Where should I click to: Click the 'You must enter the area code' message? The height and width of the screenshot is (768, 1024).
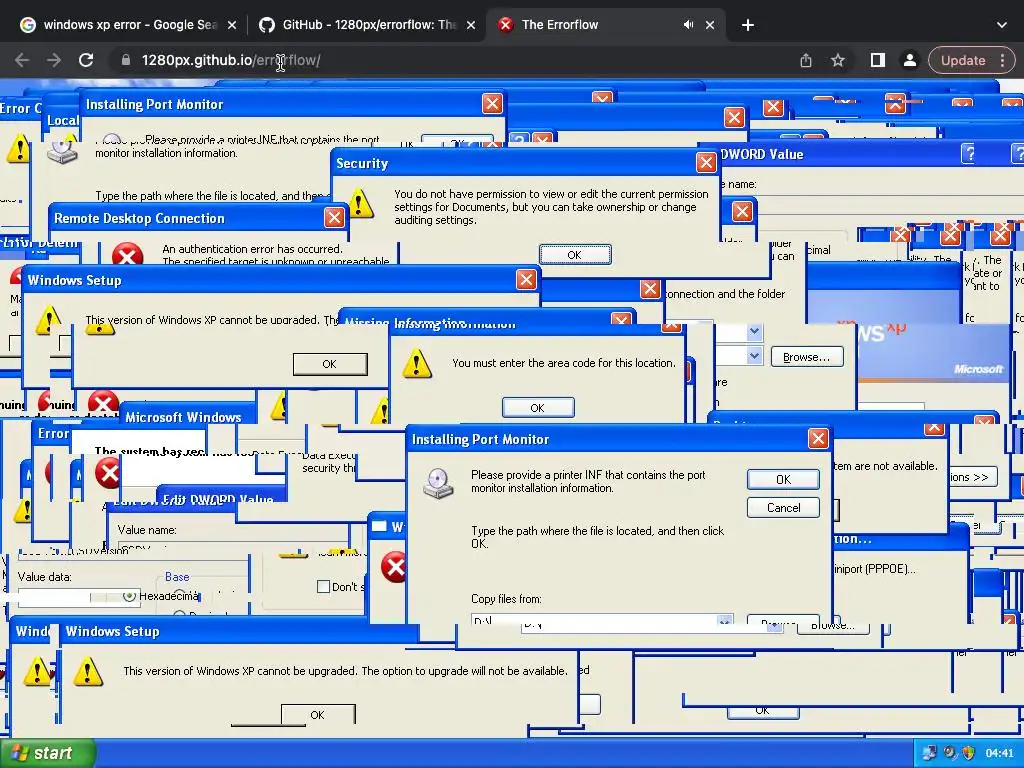(x=564, y=362)
